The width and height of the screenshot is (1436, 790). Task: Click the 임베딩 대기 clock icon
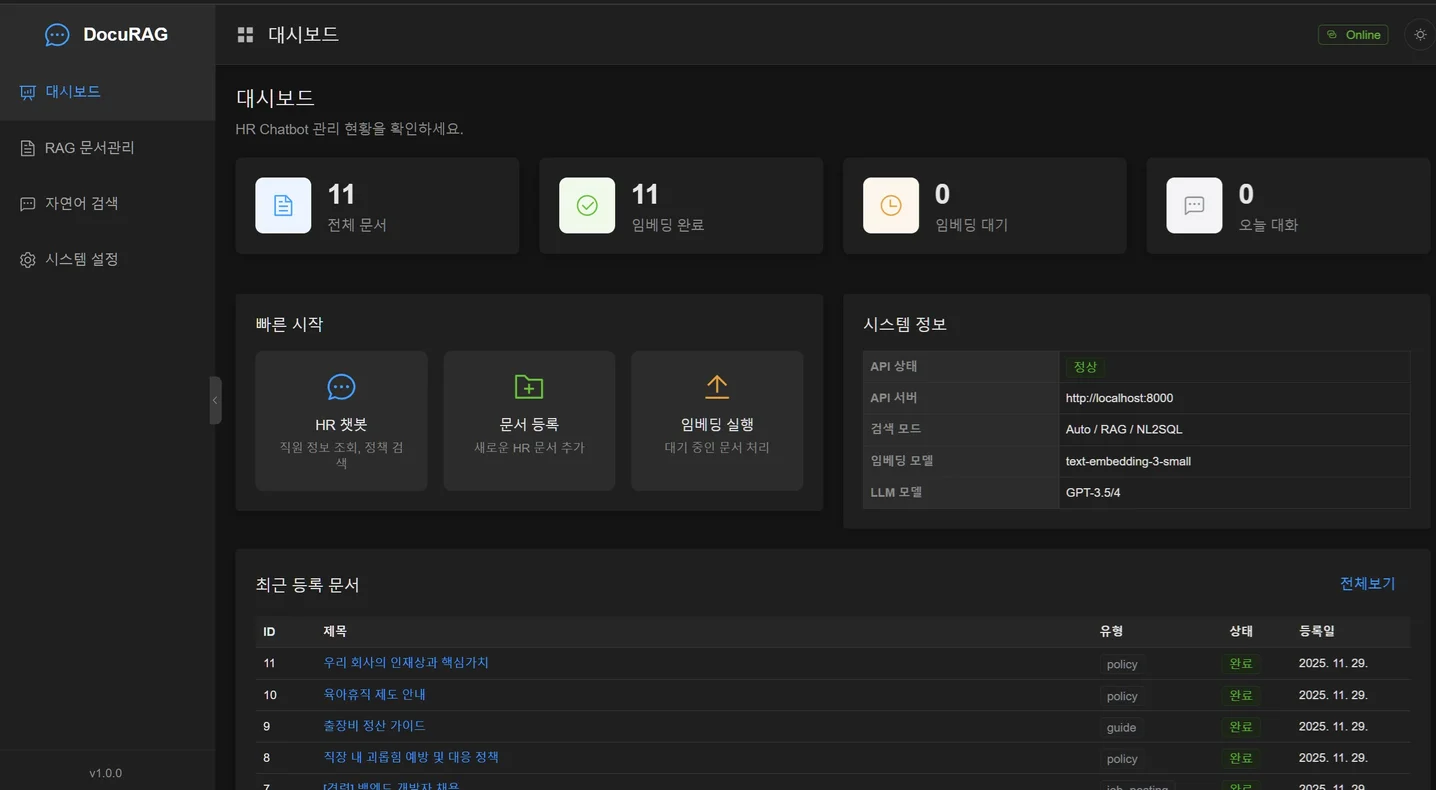pyautogui.click(x=890, y=205)
